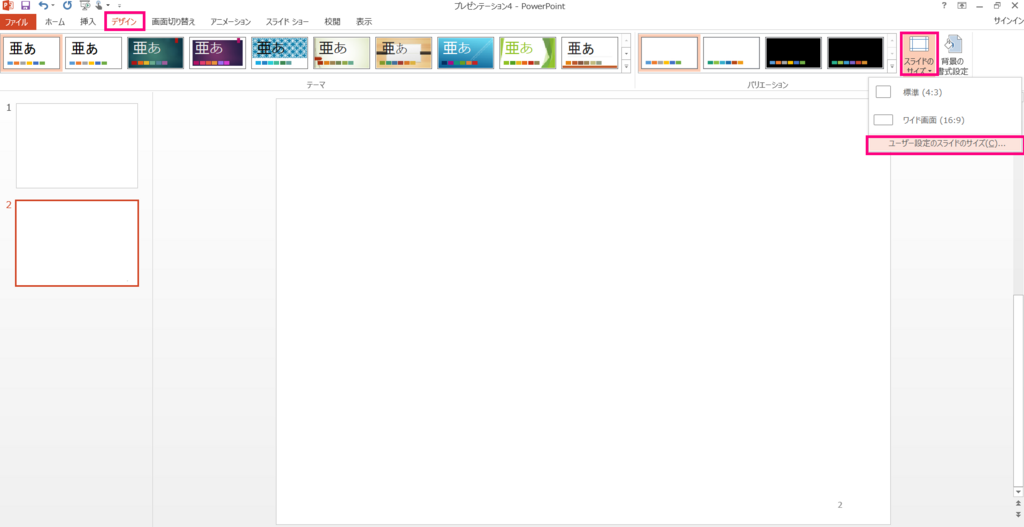Open the 表示 tab
The width and height of the screenshot is (1024, 527).
click(364, 22)
